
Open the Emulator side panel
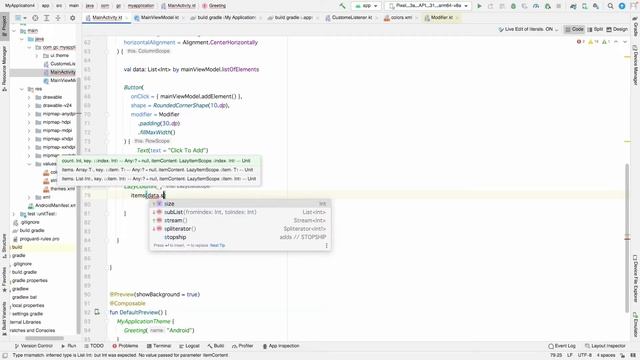(x=636, y=324)
